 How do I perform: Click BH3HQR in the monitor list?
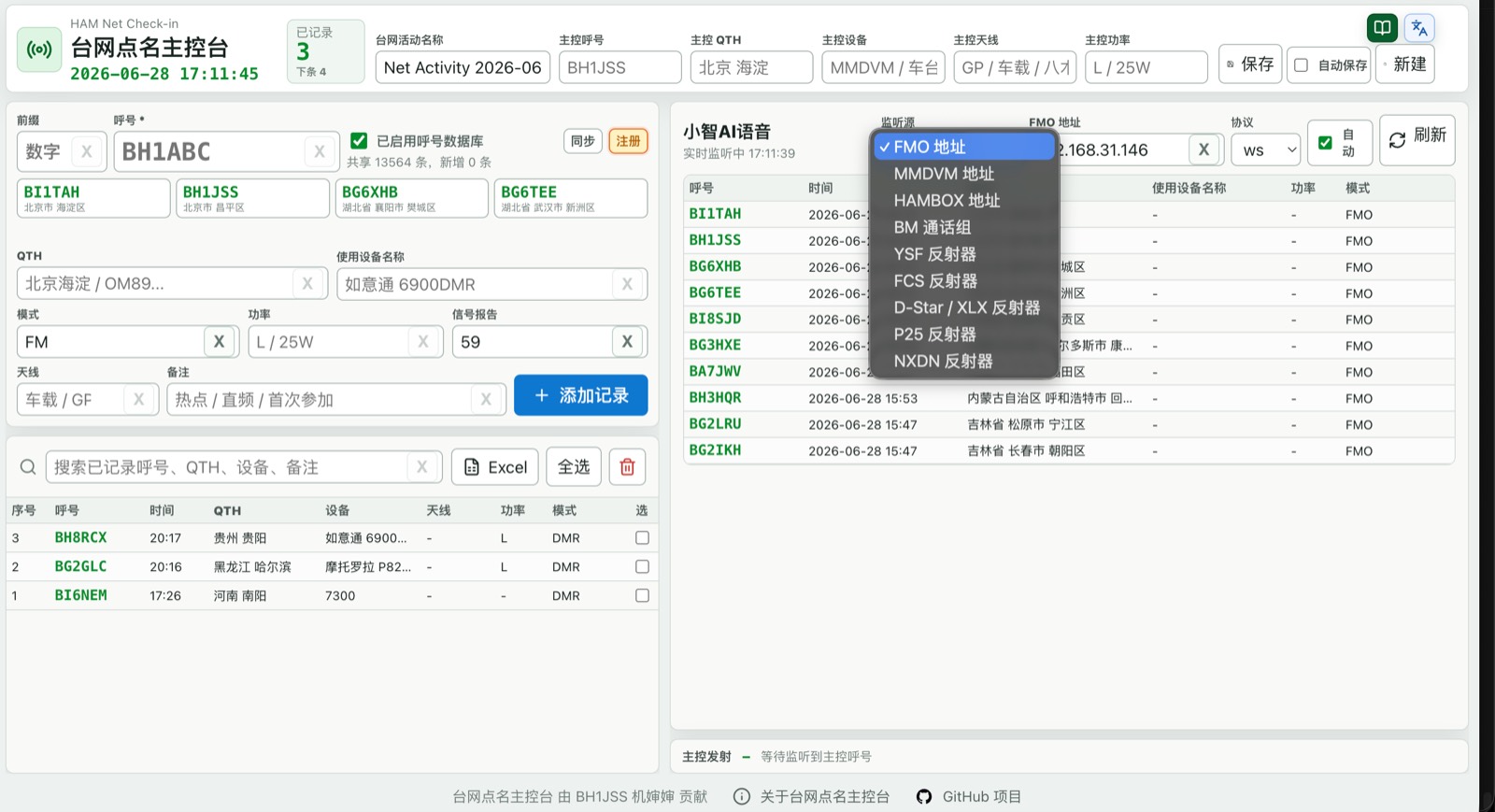coord(715,397)
